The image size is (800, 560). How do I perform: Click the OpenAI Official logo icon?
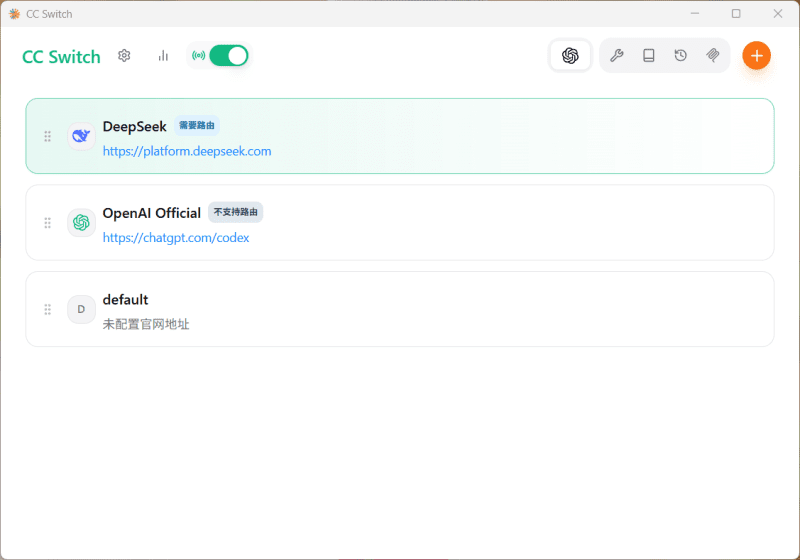tap(81, 223)
